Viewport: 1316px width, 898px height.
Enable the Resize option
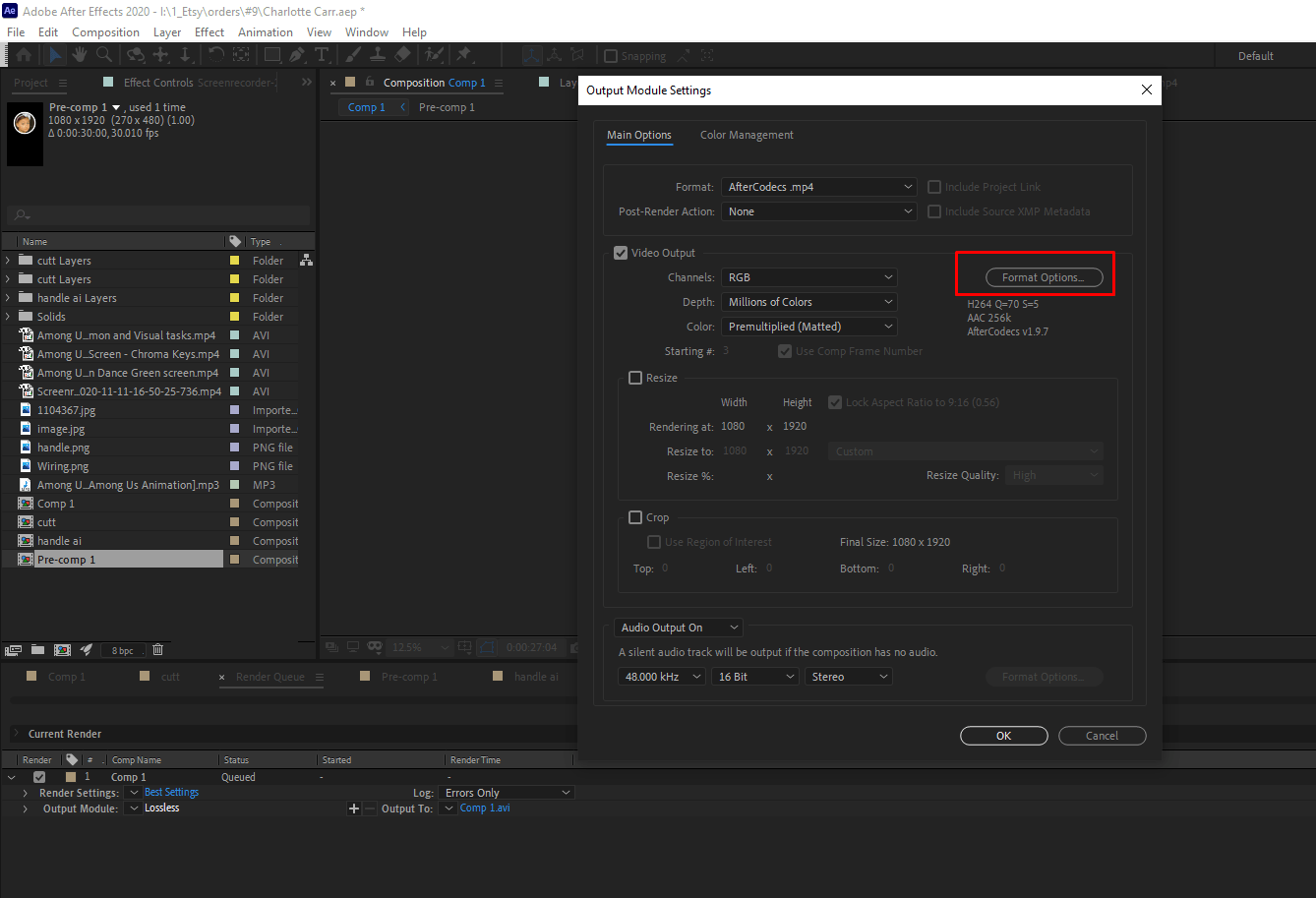(634, 377)
